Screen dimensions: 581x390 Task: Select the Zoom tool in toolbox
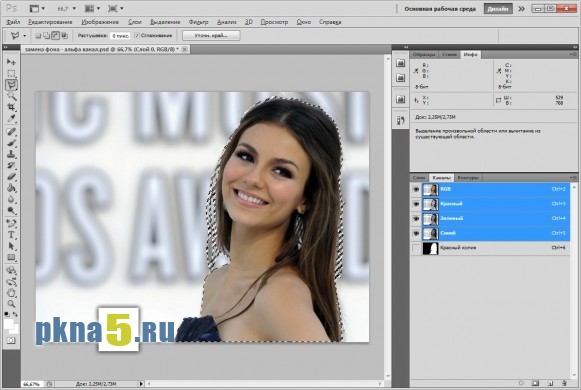[11, 304]
